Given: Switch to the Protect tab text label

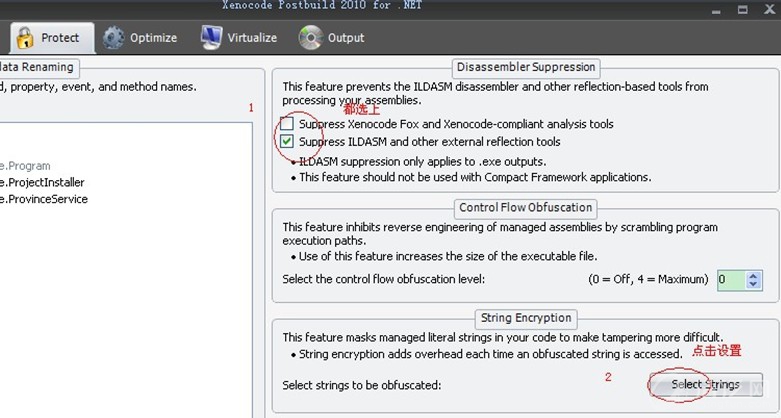Looking at the screenshot, I should [60, 38].
